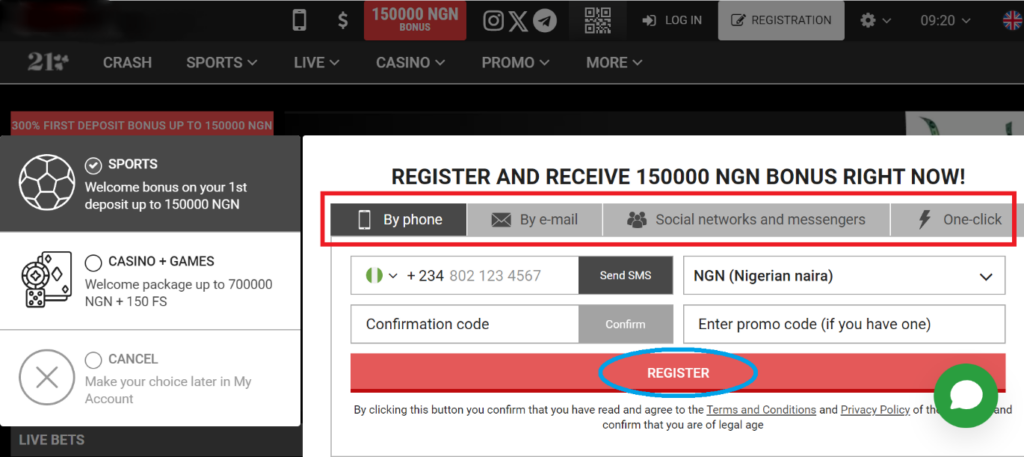
Task: Click the red Register button
Action: coord(678,373)
